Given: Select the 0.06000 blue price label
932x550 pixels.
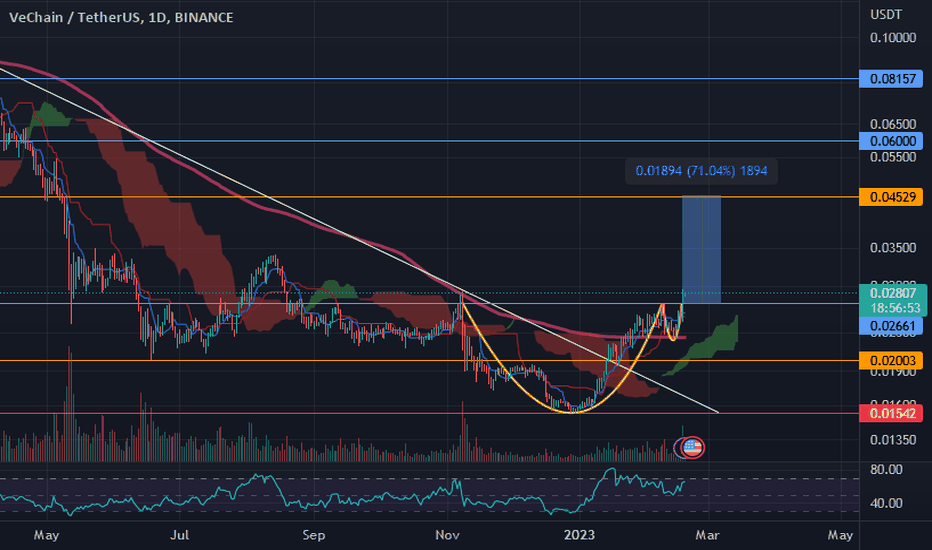Looking at the screenshot, I should click(891, 141).
